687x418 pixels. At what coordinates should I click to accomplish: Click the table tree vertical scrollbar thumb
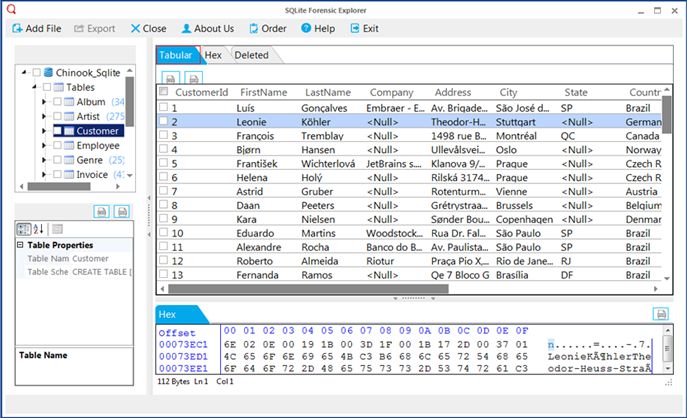pyautogui.click(x=130, y=102)
